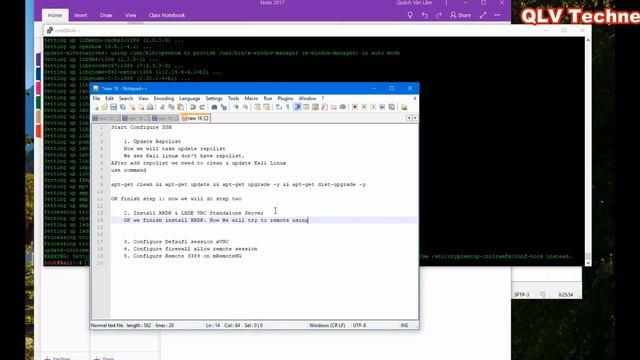Save the document using the floppy disk icon
The image size is (640, 360).
(x=113, y=107)
